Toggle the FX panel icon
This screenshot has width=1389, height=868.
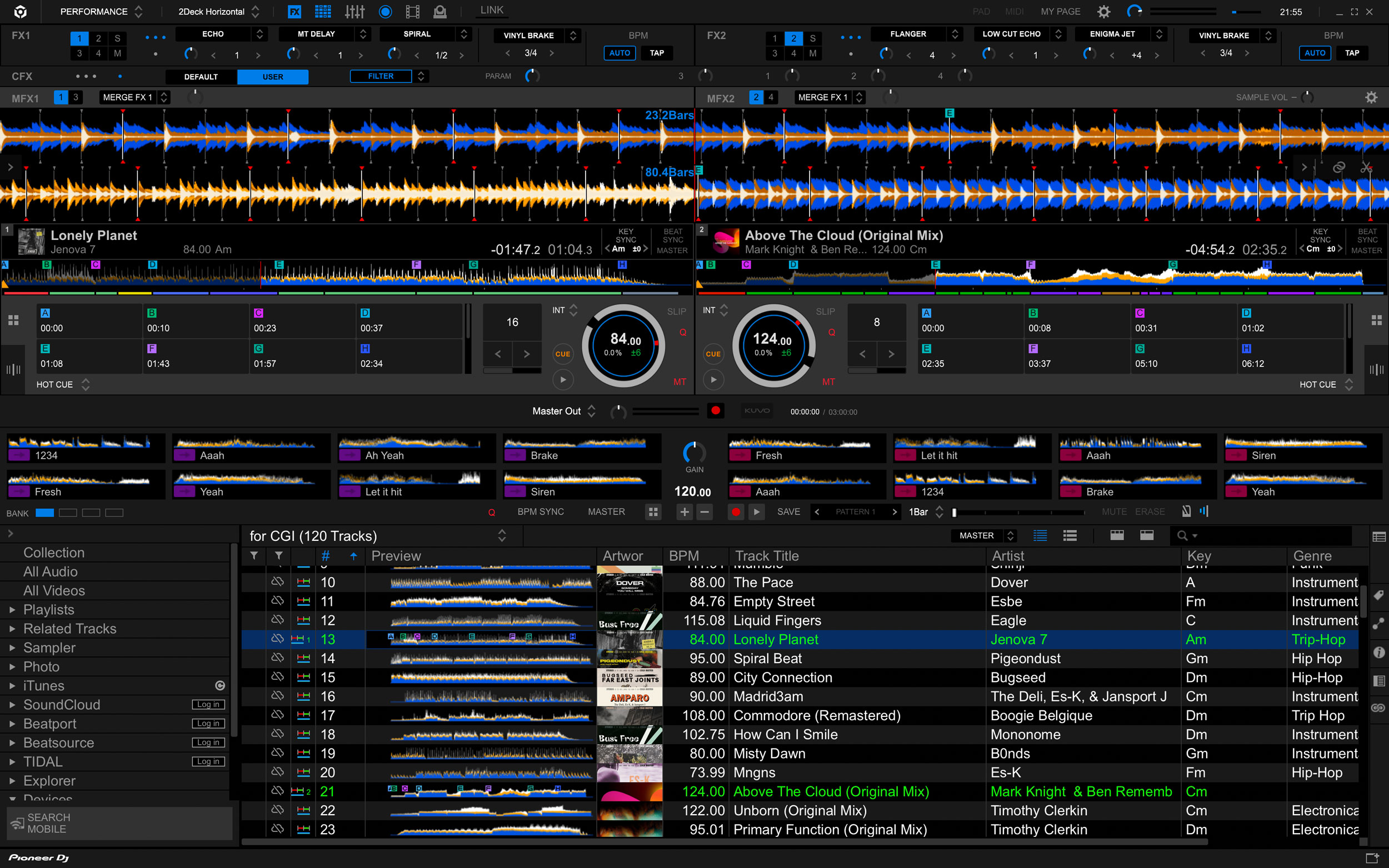click(x=294, y=12)
